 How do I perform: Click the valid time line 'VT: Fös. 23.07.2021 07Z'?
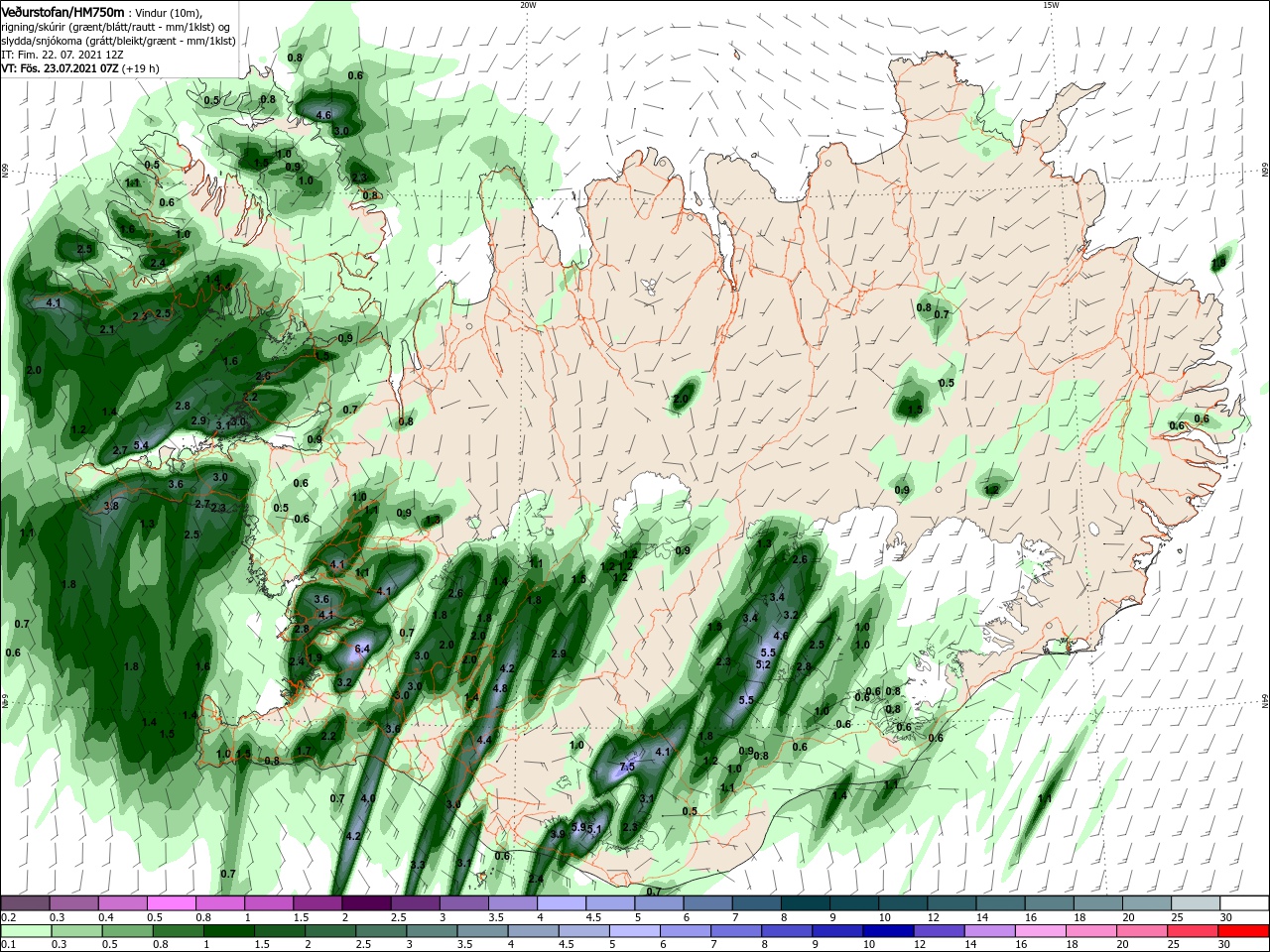click(x=61, y=68)
